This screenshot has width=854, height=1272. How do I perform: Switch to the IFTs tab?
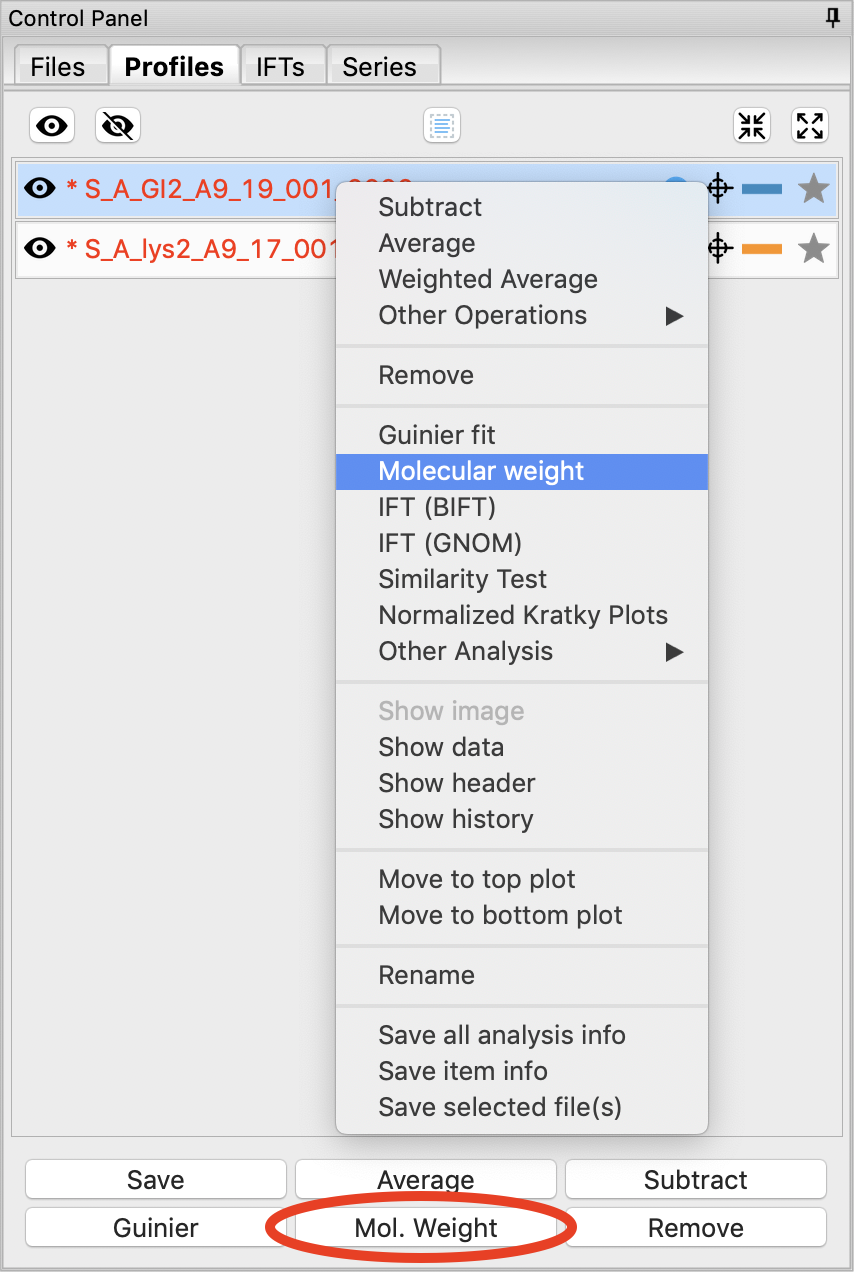click(x=280, y=67)
